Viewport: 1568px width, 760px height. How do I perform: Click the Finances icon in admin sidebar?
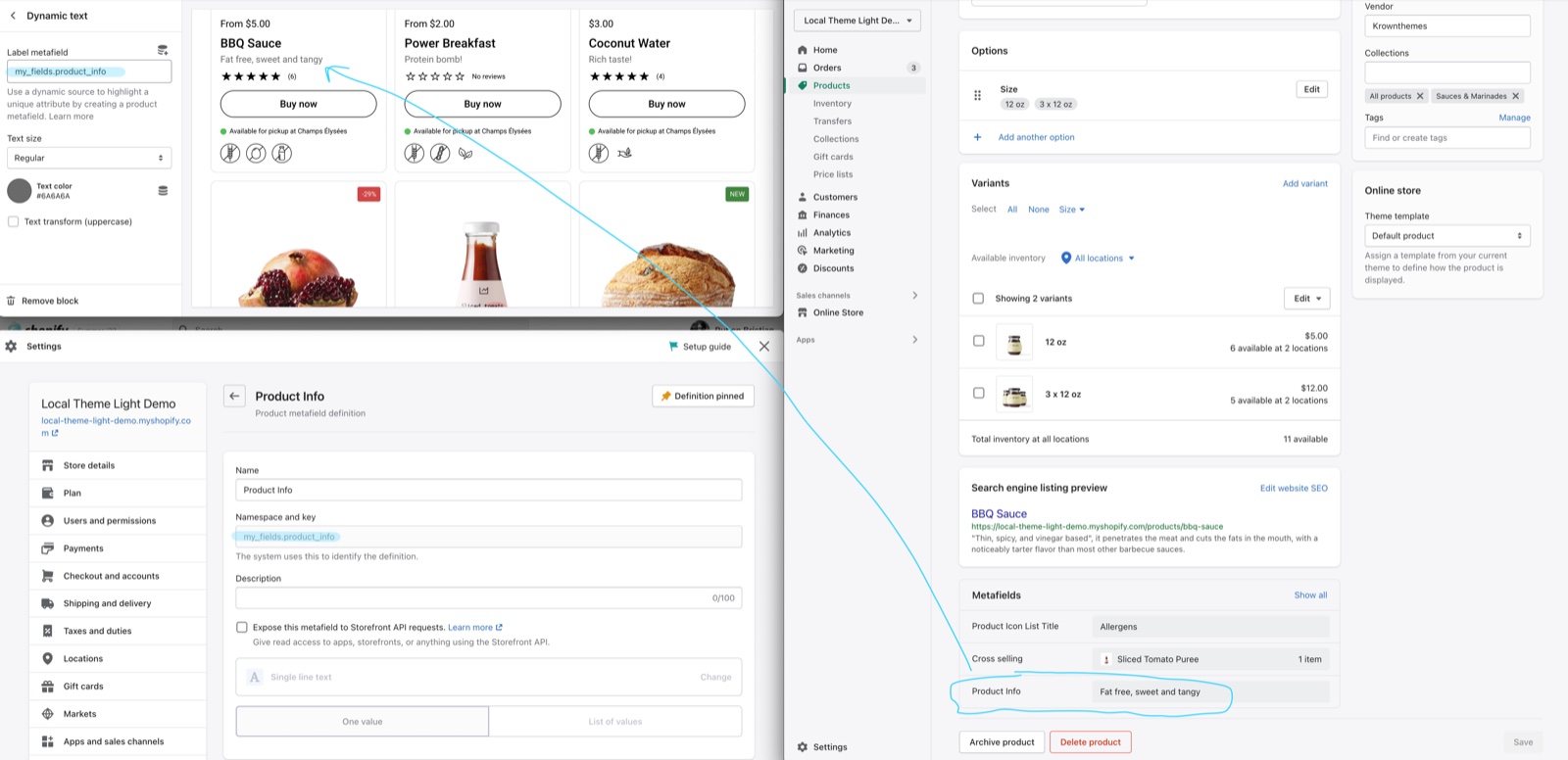click(803, 214)
